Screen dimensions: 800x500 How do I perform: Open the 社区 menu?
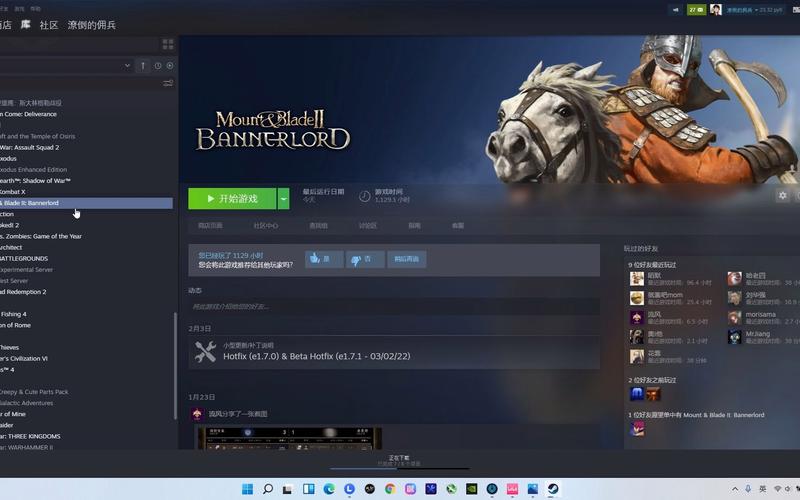click(x=49, y=25)
